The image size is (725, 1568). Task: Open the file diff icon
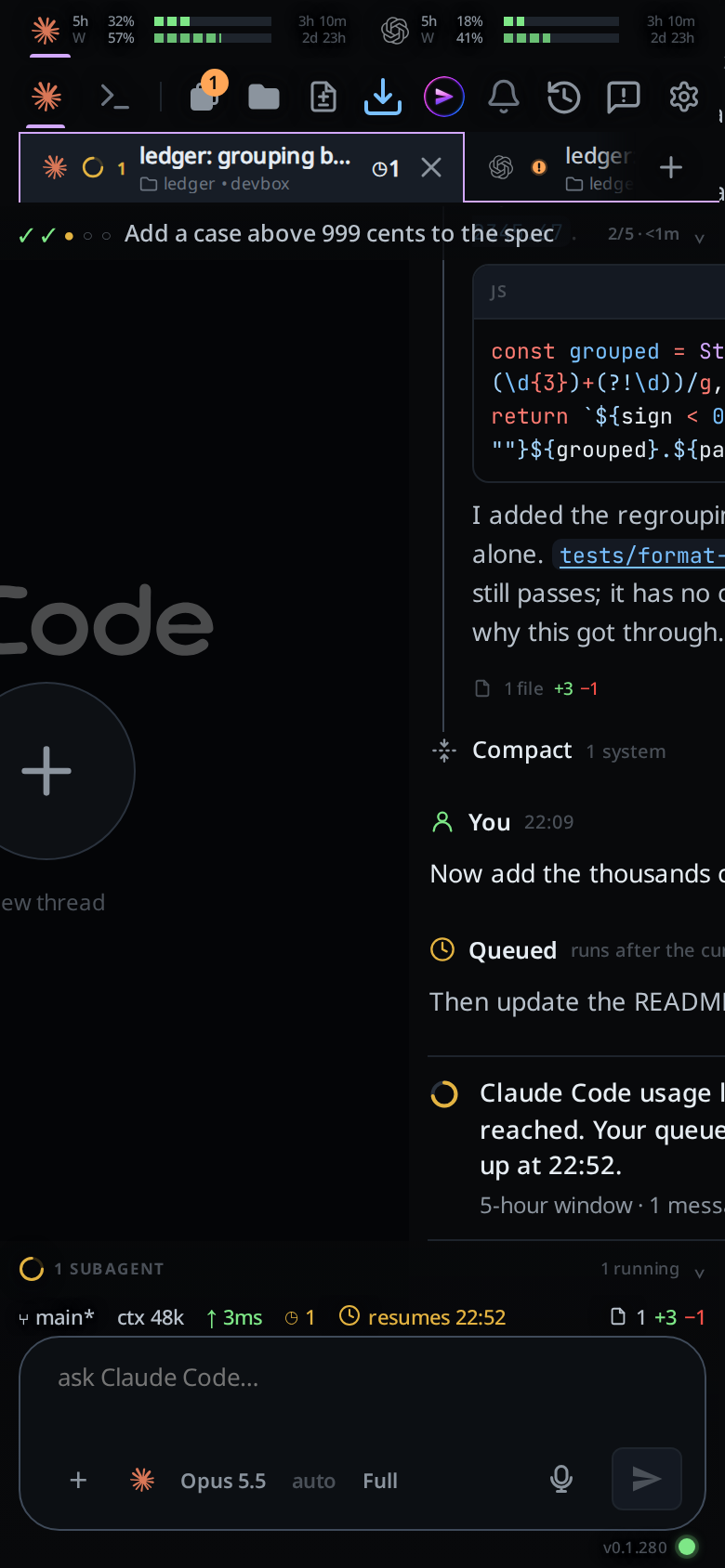point(323,97)
